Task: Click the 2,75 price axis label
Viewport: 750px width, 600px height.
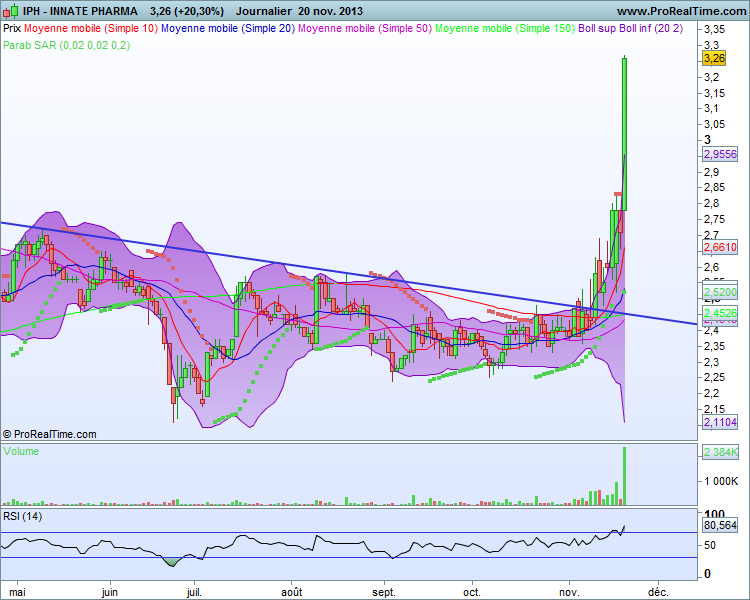Action: 715,219
